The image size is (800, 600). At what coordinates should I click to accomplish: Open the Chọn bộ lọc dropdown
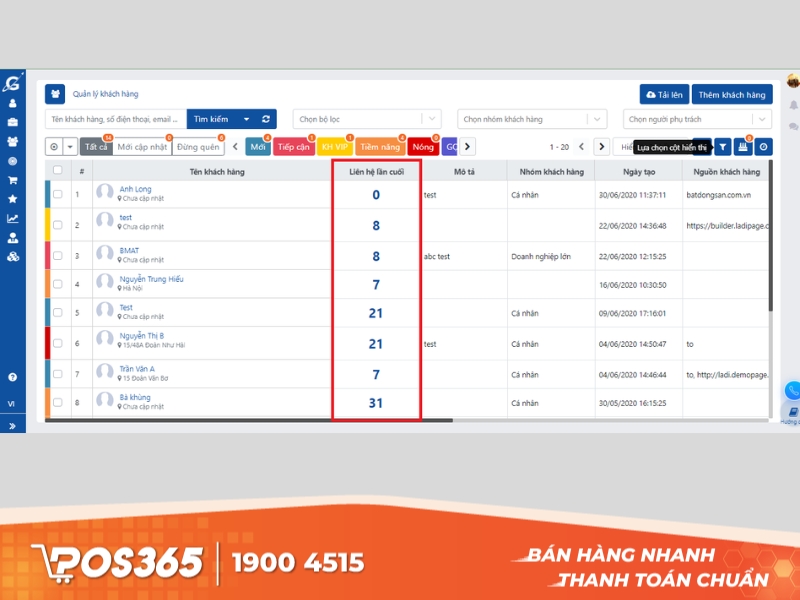[366, 119]
